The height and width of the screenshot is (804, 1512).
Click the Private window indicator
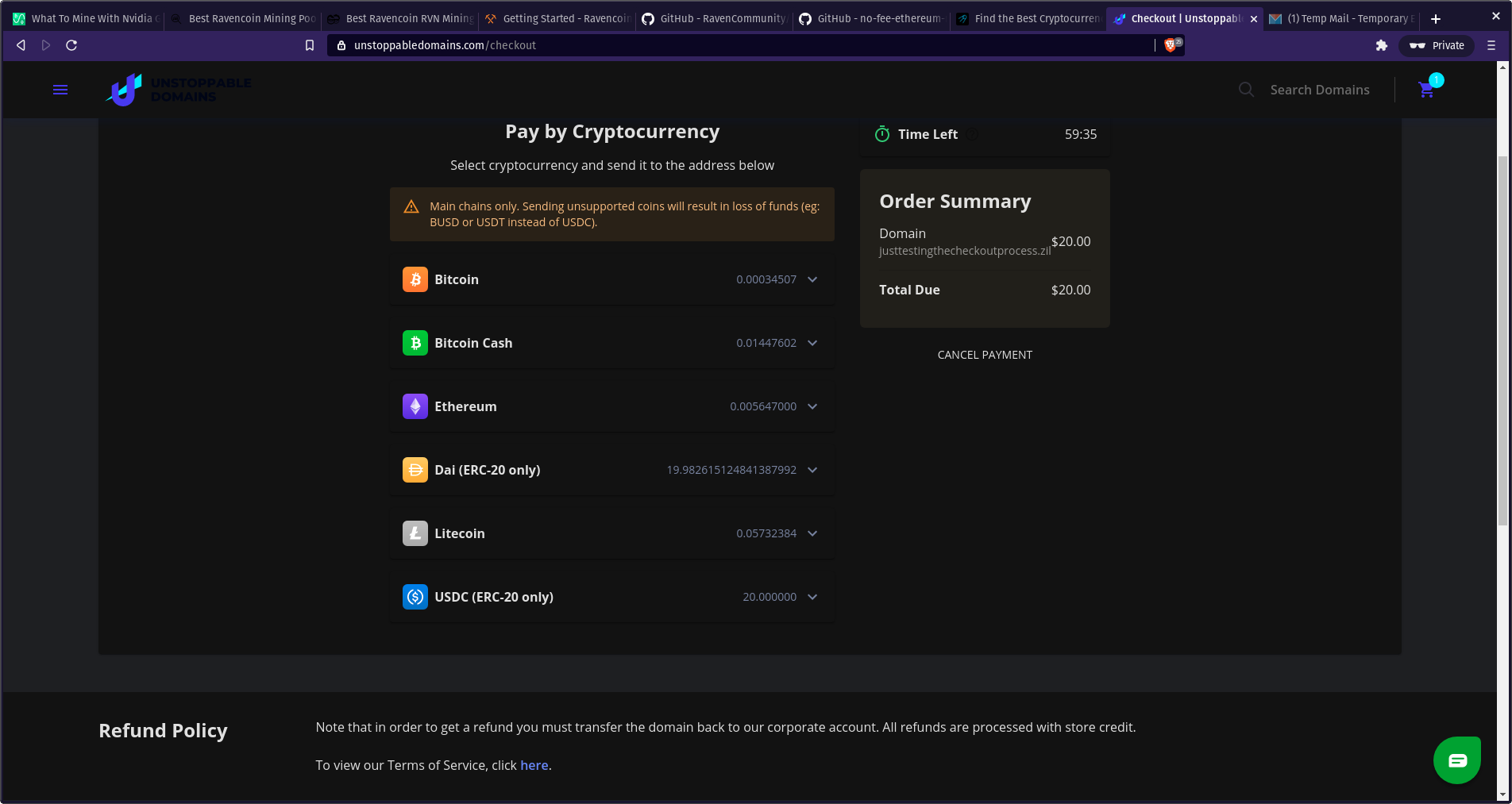click(x=1437, y=45)
